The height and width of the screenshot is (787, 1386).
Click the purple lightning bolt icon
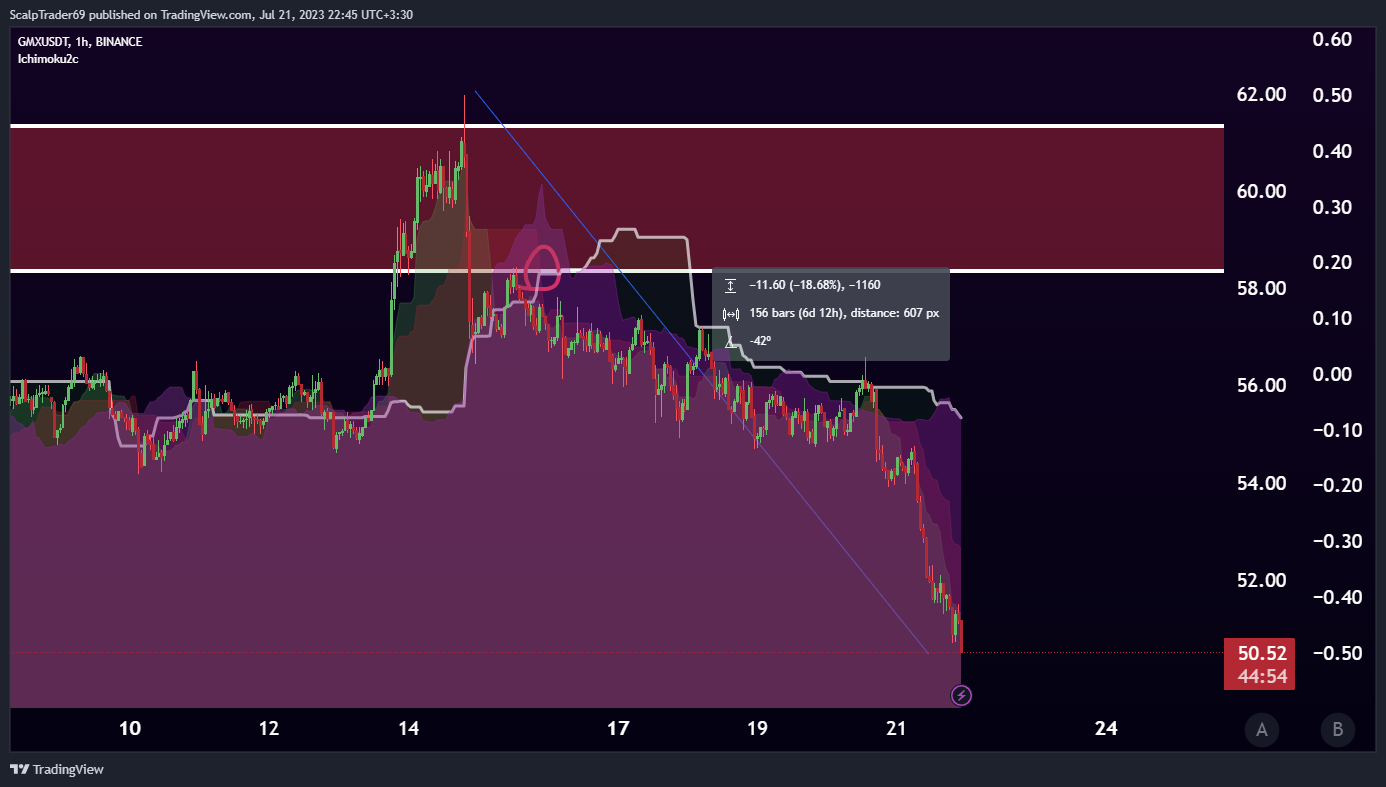click(961, 694)
